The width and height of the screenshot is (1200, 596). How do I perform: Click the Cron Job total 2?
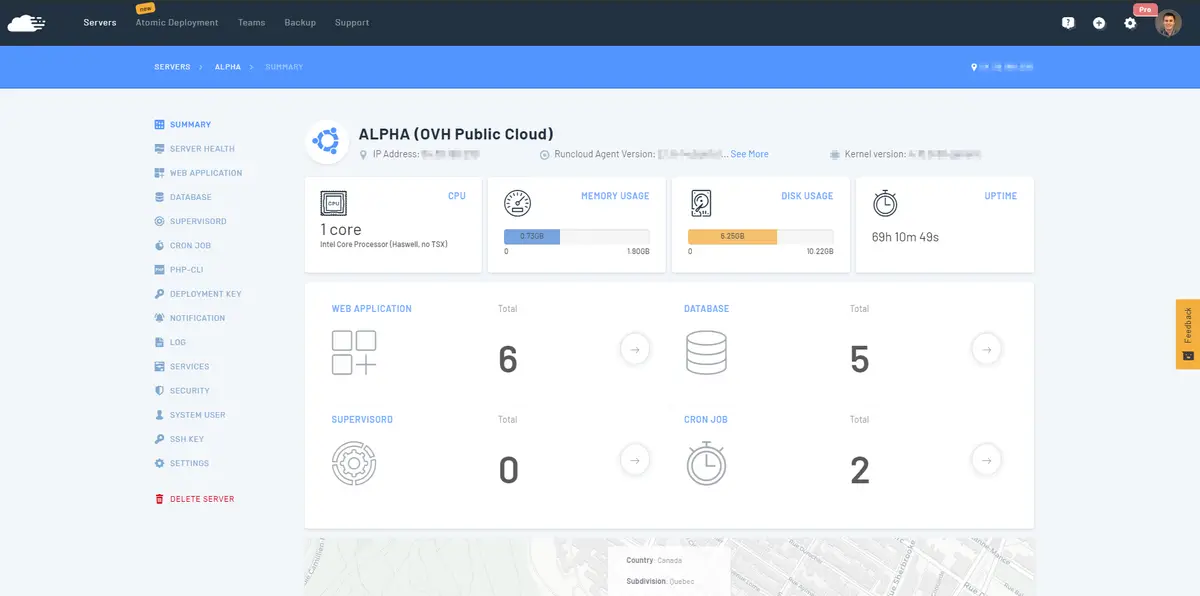point(859,470)
